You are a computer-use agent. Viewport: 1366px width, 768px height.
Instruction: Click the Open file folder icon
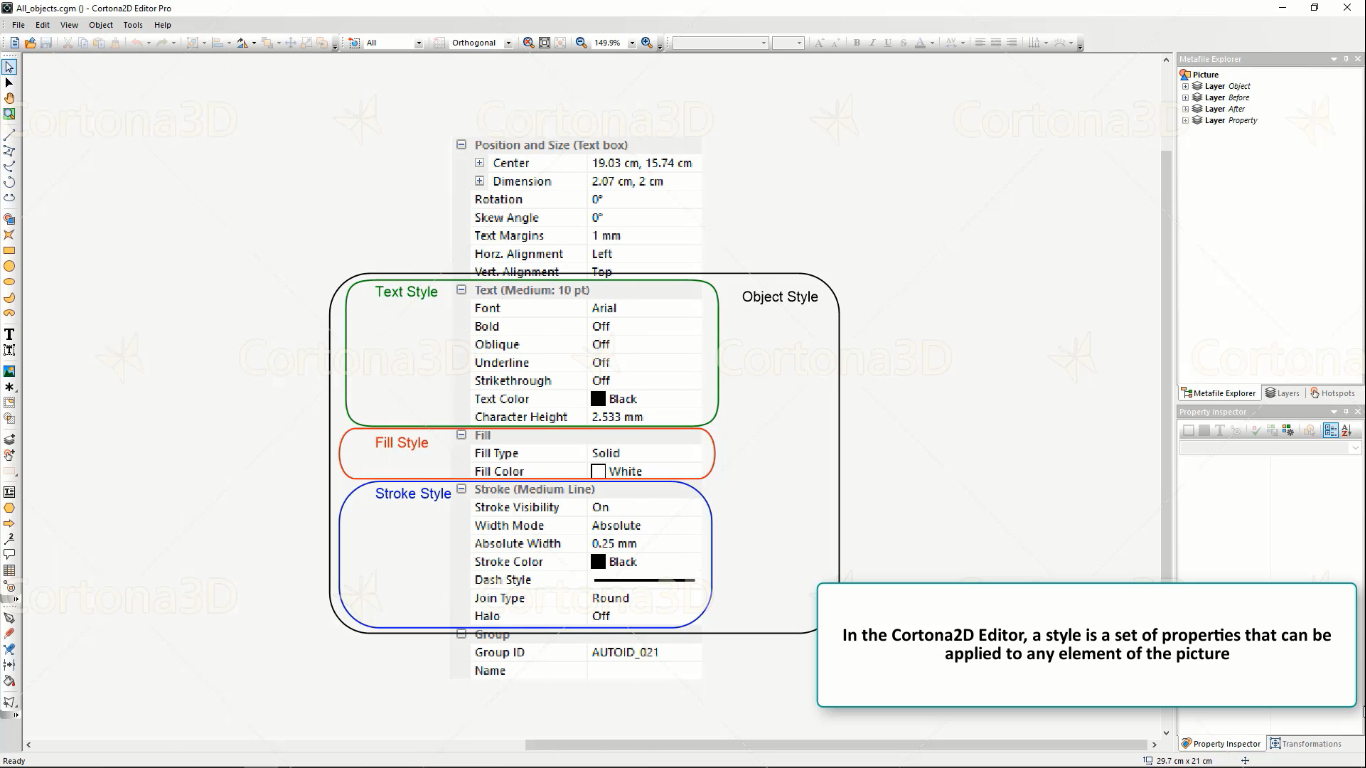tap(31, 43)
